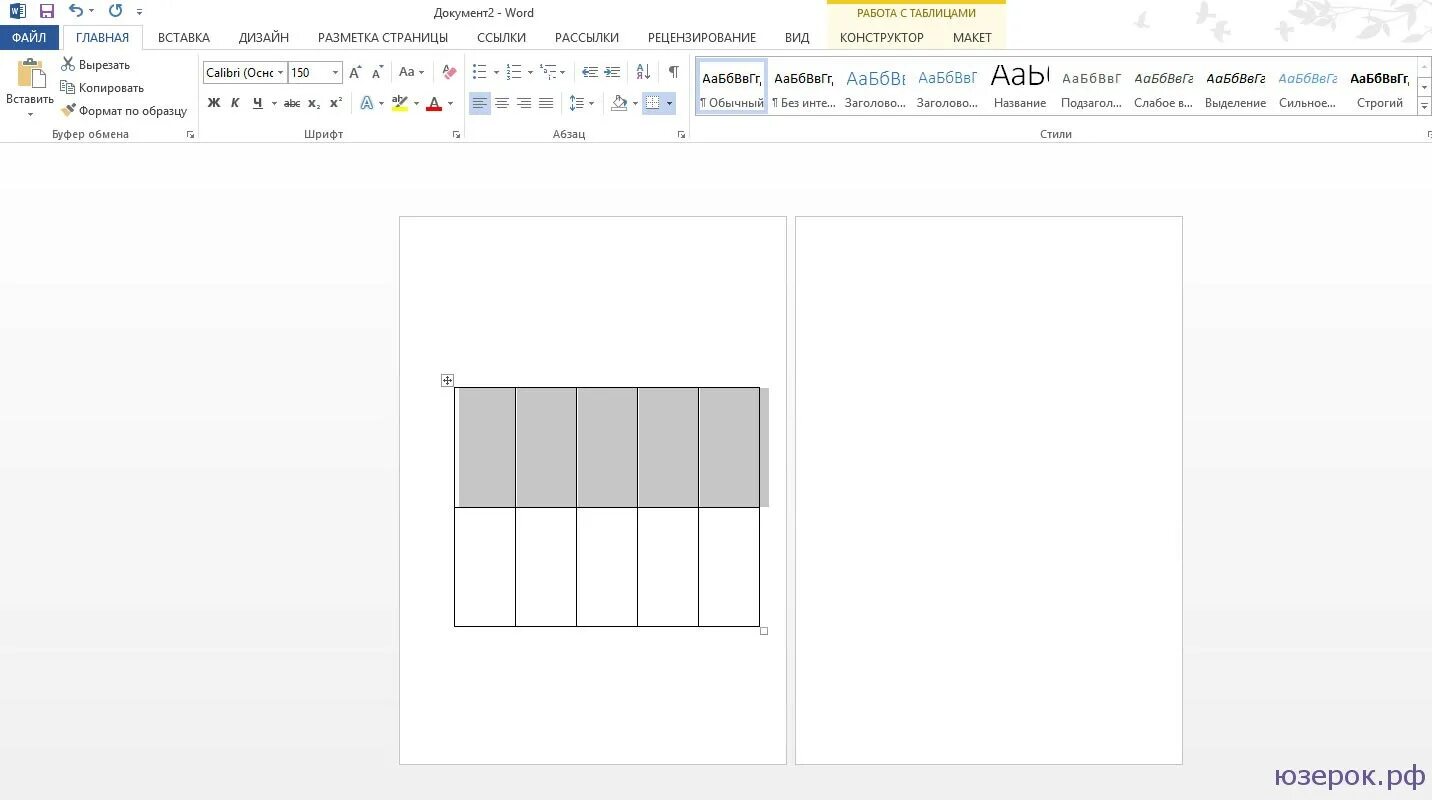Apply the Название style

(x=1020, y=87)
